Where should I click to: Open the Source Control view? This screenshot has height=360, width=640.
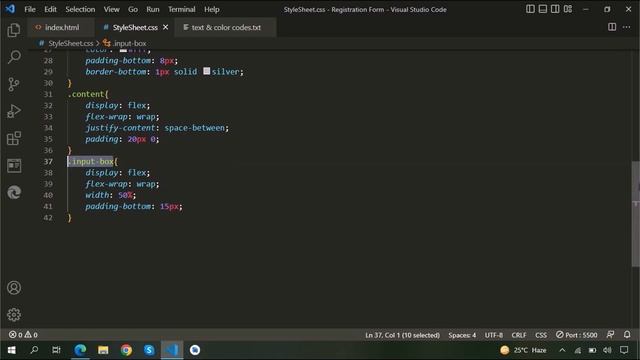14,84
